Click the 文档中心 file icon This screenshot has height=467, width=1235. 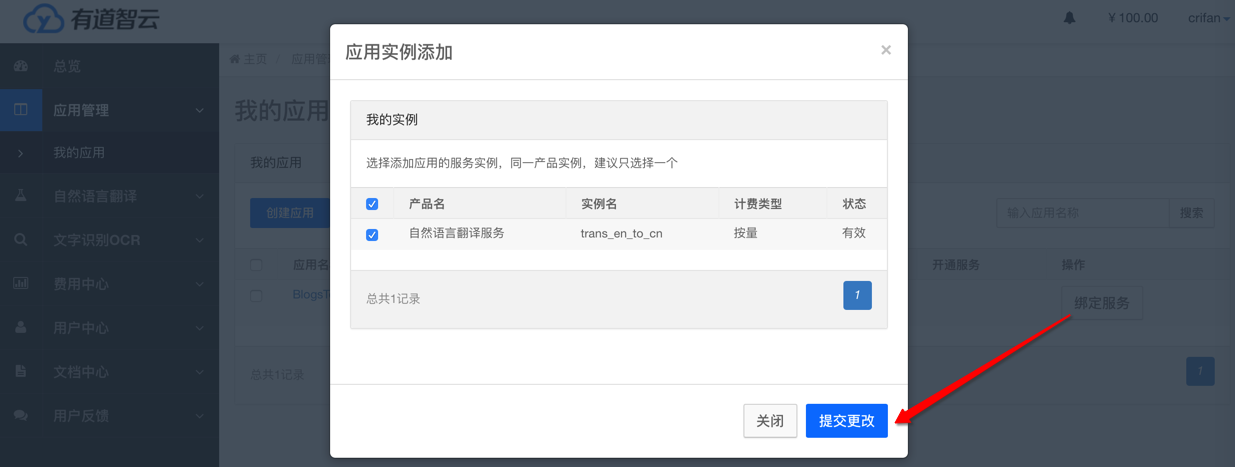[21, 372]
